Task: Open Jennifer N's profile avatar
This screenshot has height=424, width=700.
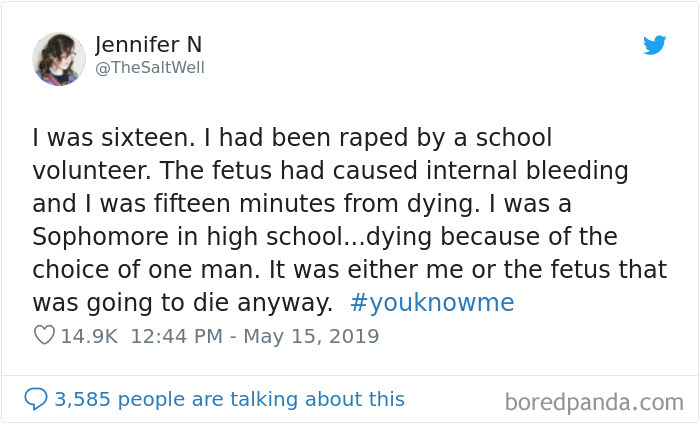Action: tap(59, 59)
